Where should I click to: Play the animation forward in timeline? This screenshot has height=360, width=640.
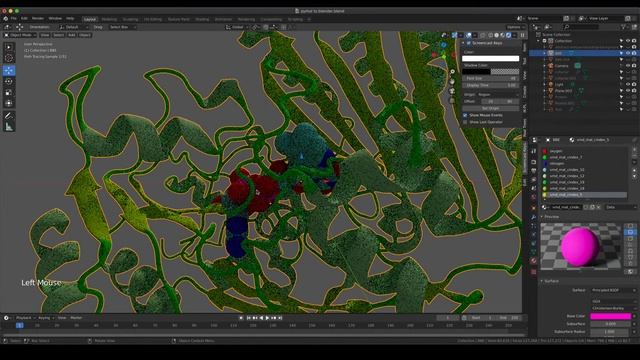coord(267,318)
